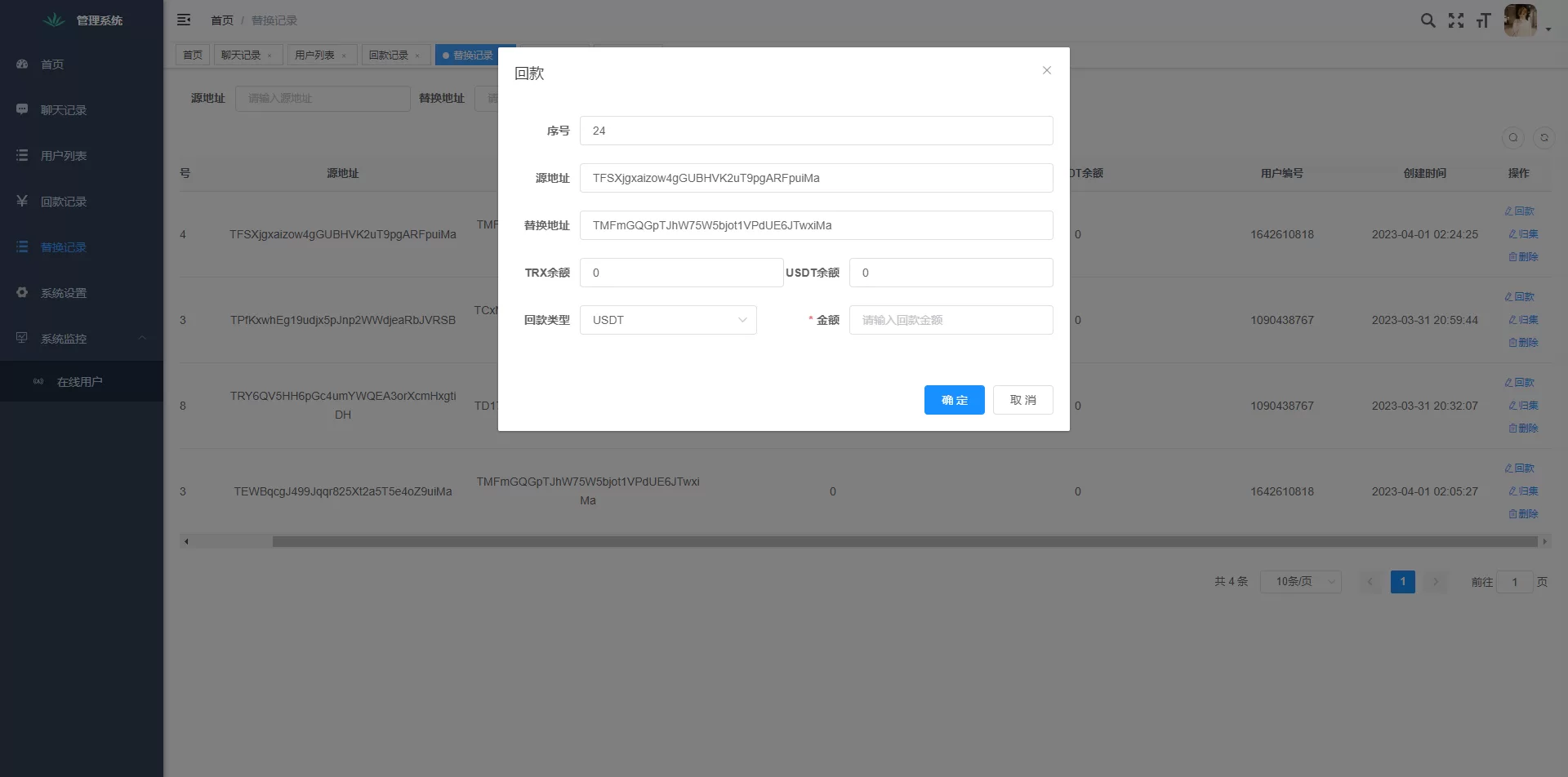Close the 用户列表 tab with its x

(x=344, y=55)
